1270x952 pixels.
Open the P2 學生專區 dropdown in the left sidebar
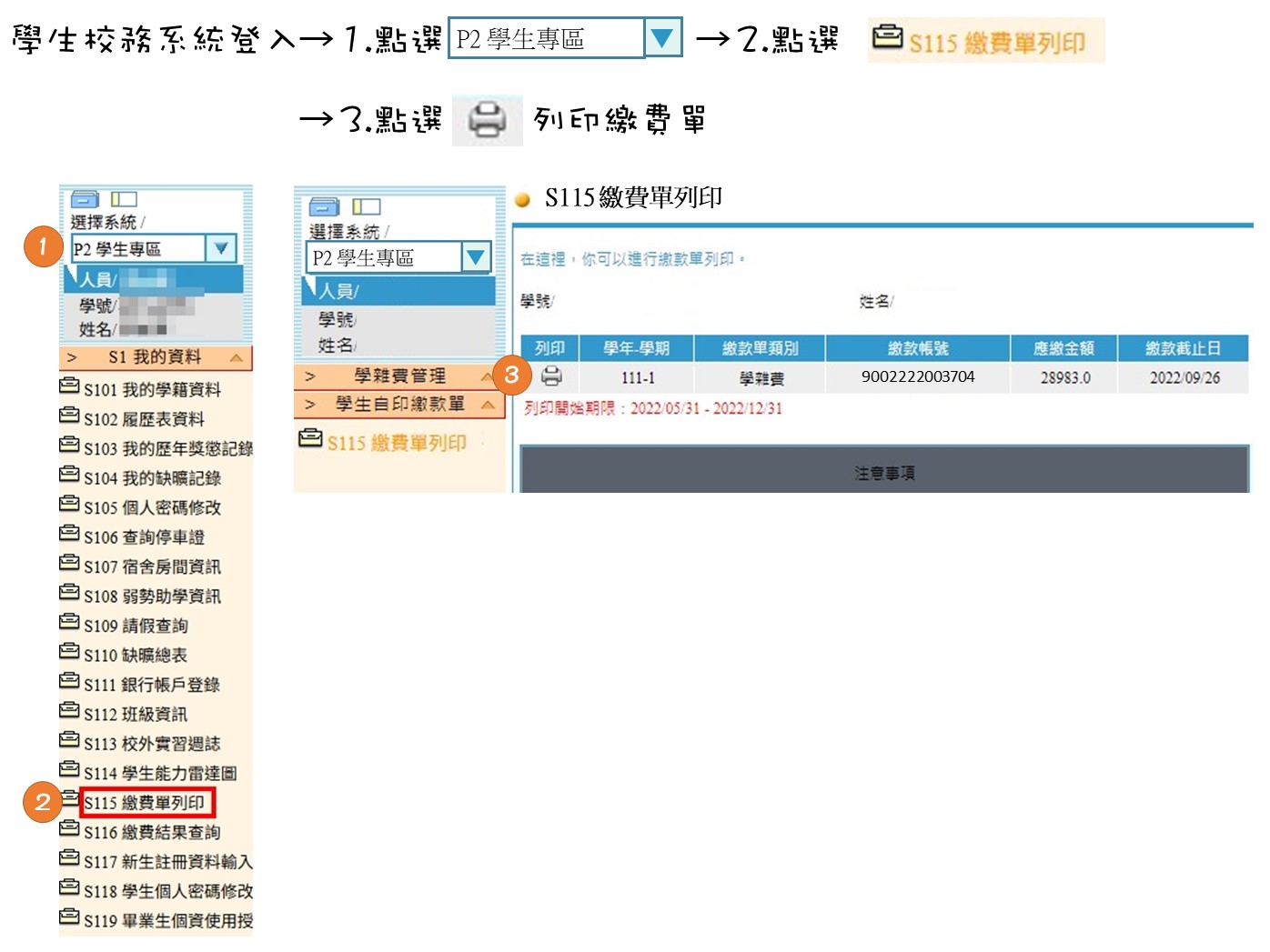220,248
